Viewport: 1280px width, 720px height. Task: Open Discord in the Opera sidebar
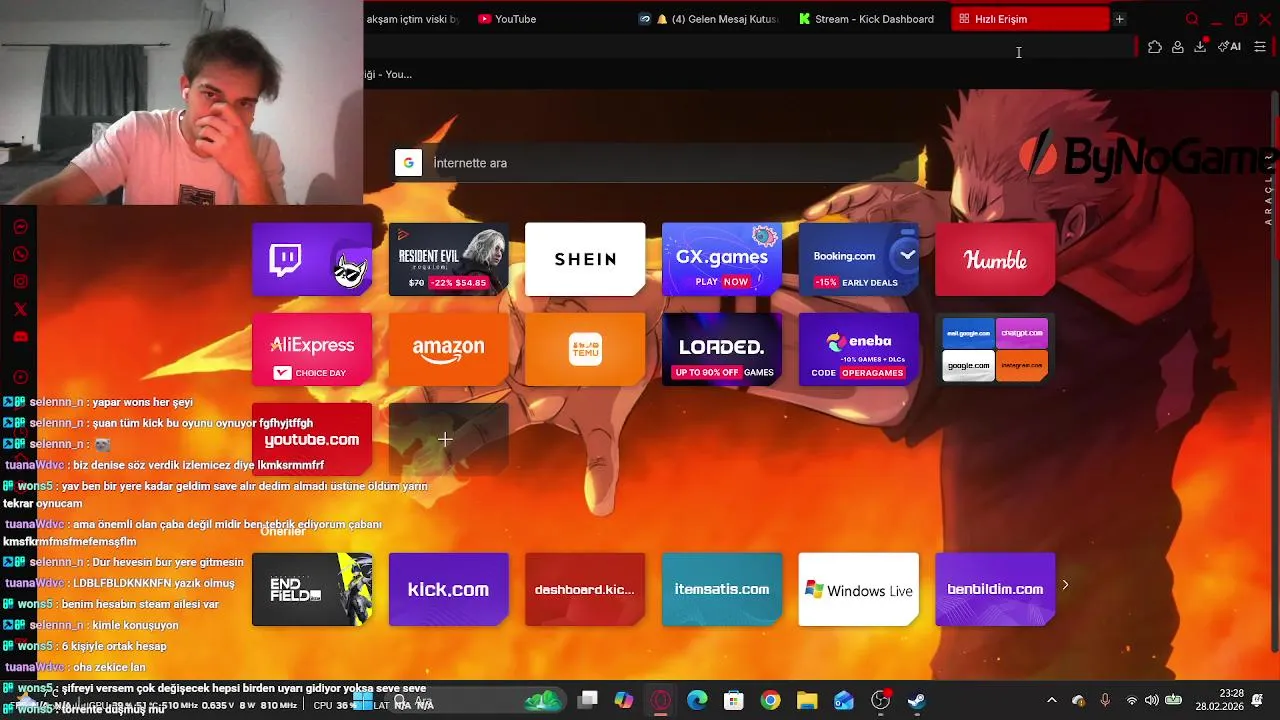[x=20, y=337]
